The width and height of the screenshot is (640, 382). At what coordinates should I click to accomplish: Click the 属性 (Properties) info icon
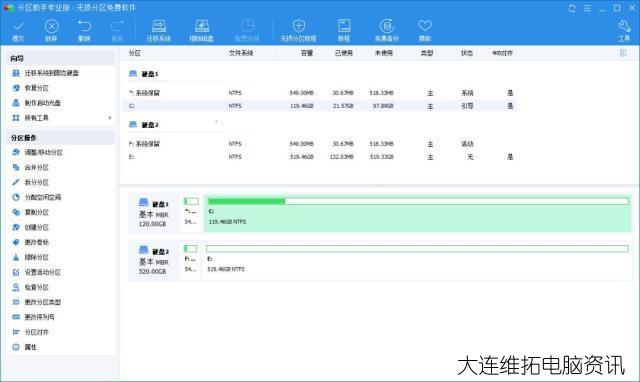coord(16,347)
